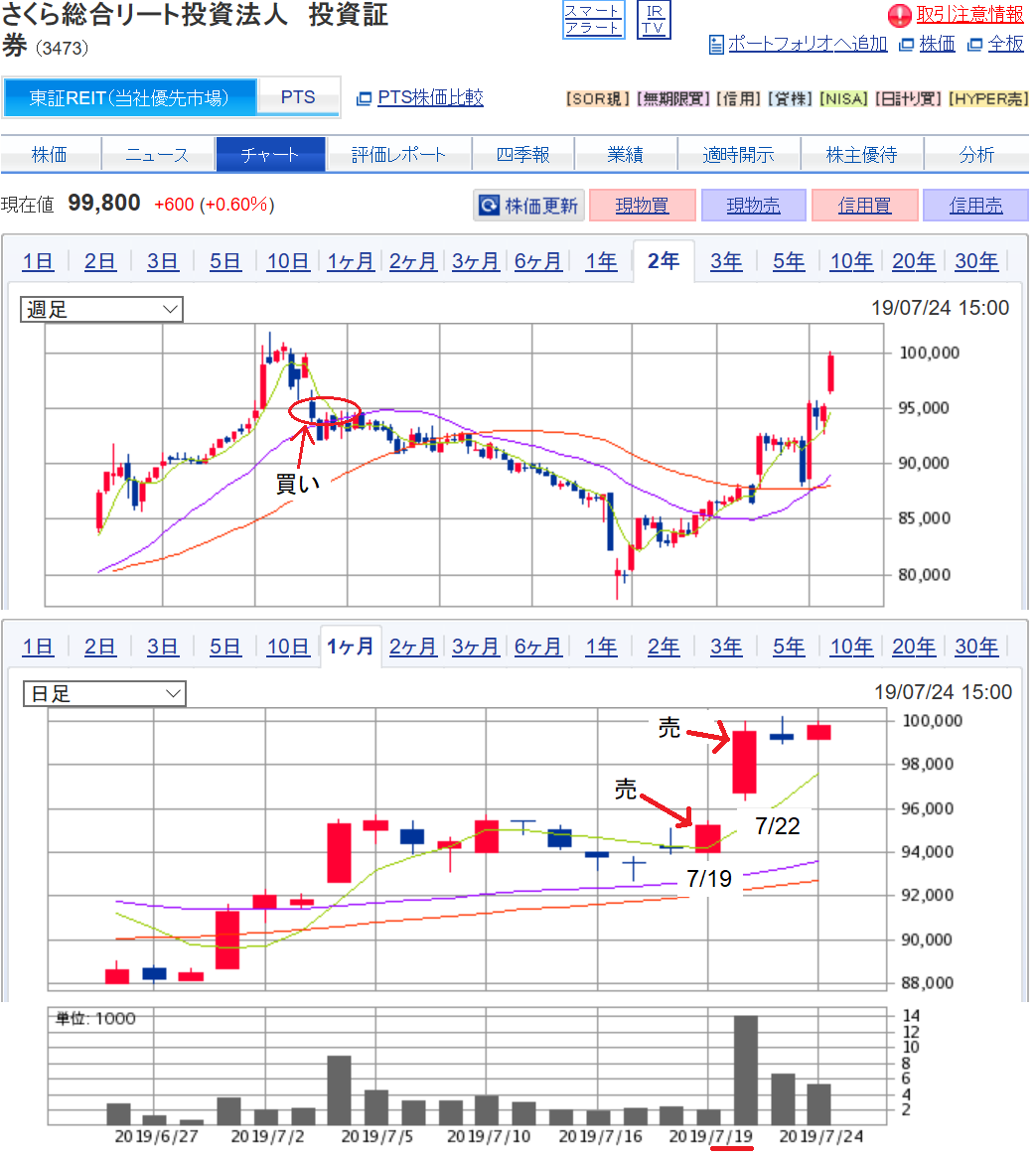
Task: Select 3ヶ月 period in upper chart
Action: 475,261
